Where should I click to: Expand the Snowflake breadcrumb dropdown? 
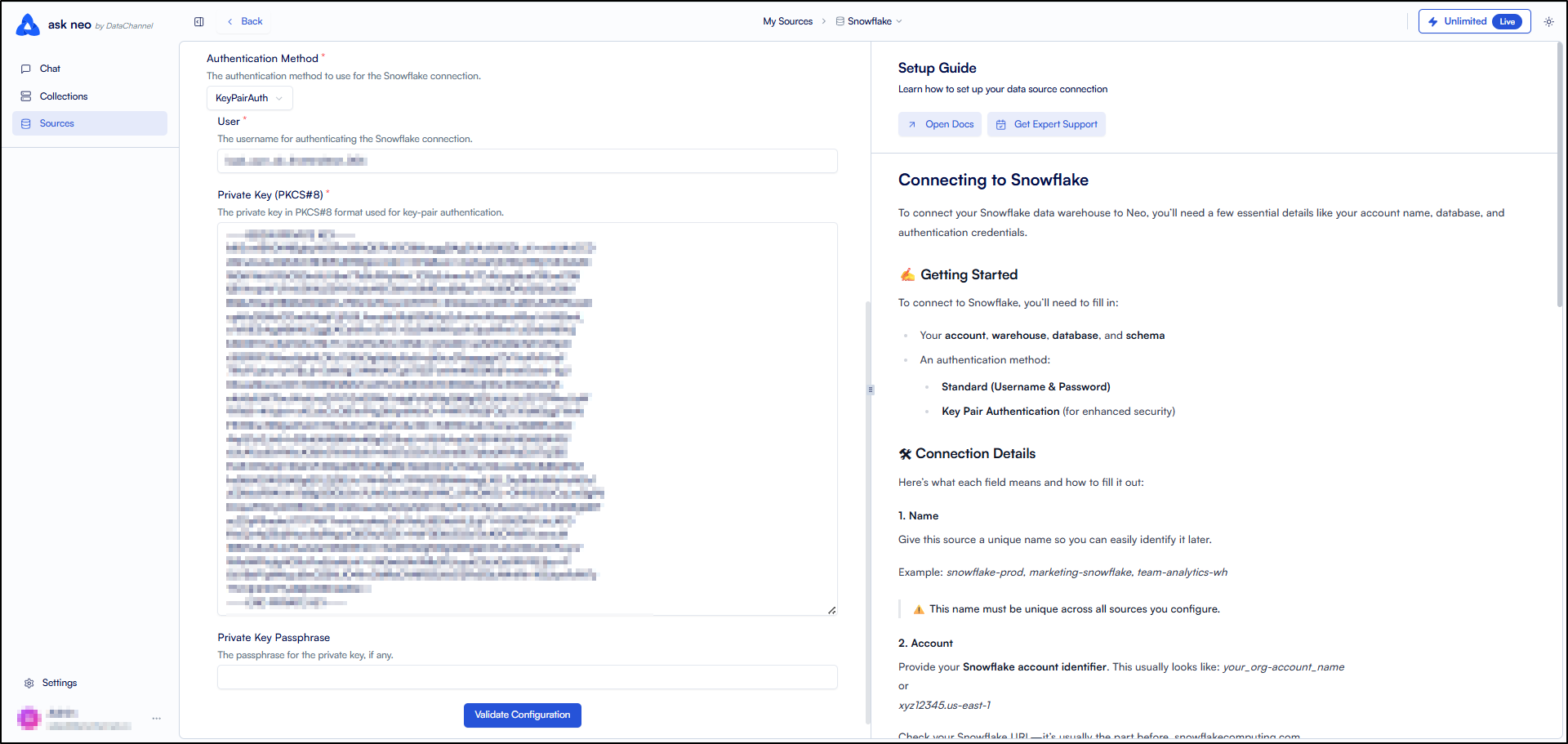pos(869,21)
